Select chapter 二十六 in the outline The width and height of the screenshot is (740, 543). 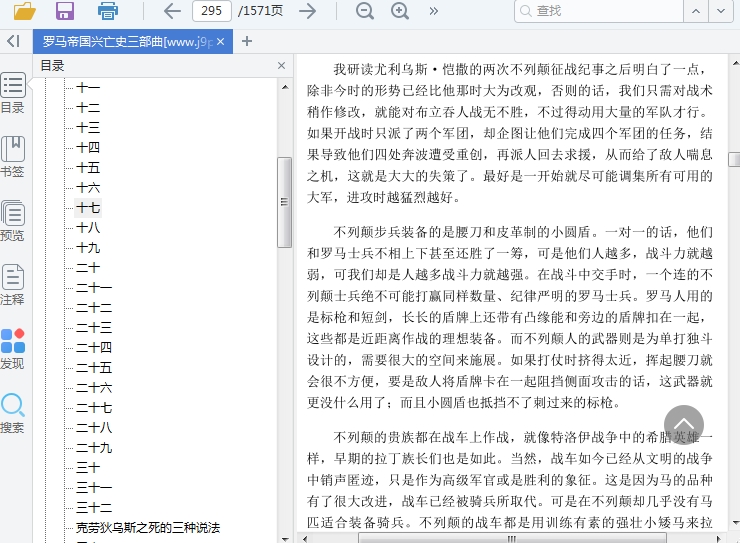click(x=94, y=388)
